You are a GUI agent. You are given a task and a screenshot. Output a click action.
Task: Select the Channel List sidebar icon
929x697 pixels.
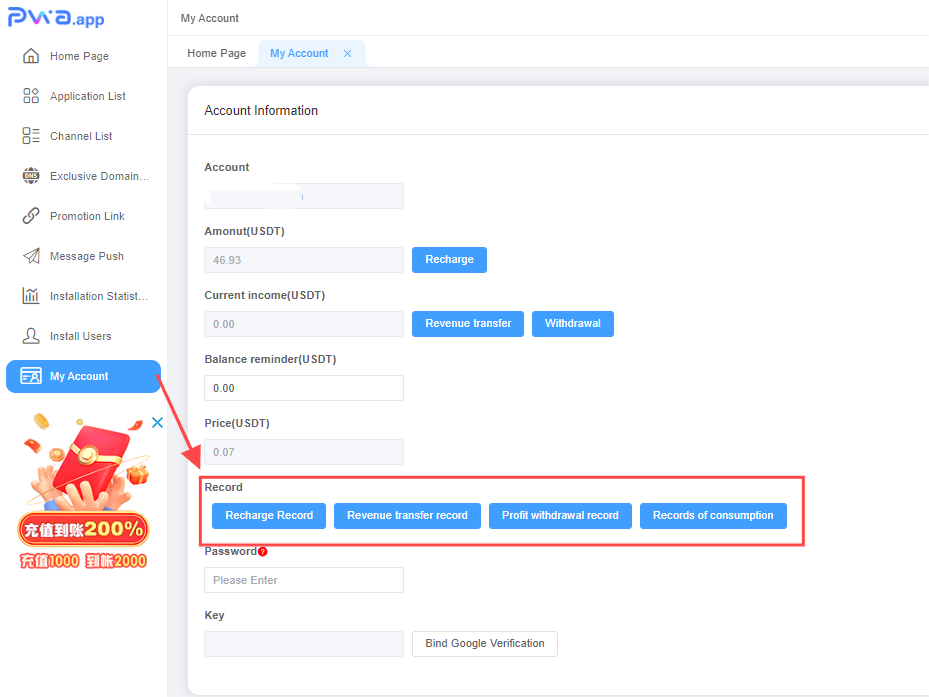point(31,136)
